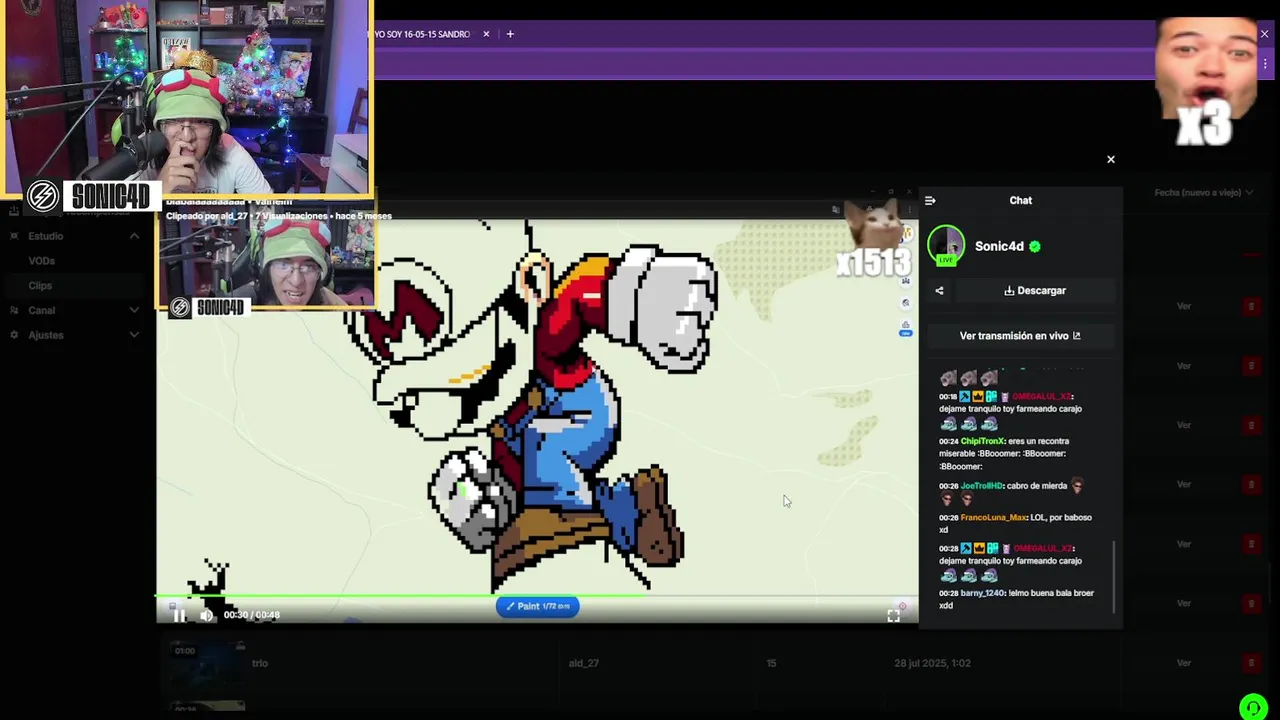
Task: Close the clip viewer modal
Action: [1110, 159]
